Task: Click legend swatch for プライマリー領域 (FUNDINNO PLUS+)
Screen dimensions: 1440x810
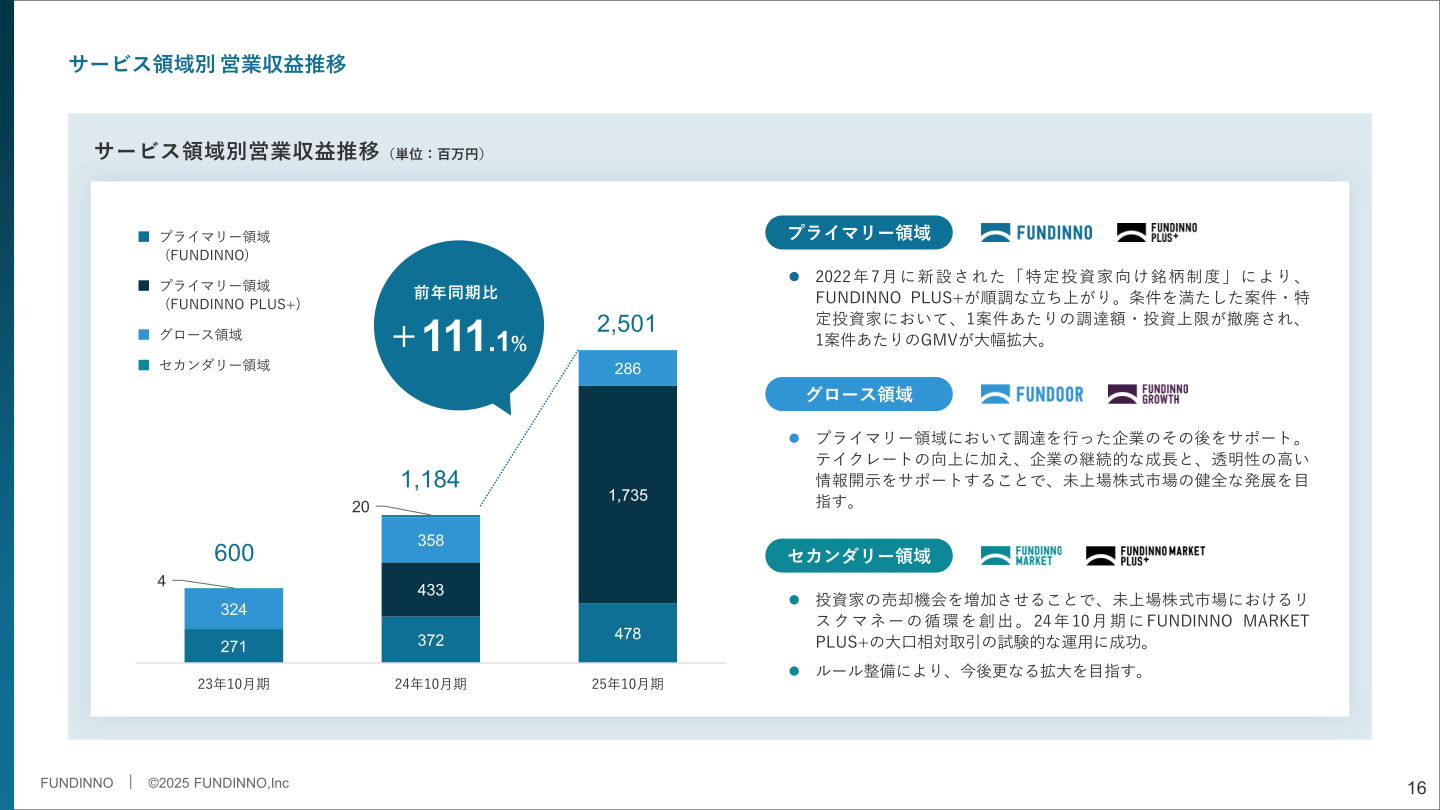Action: tap(143, 285)
